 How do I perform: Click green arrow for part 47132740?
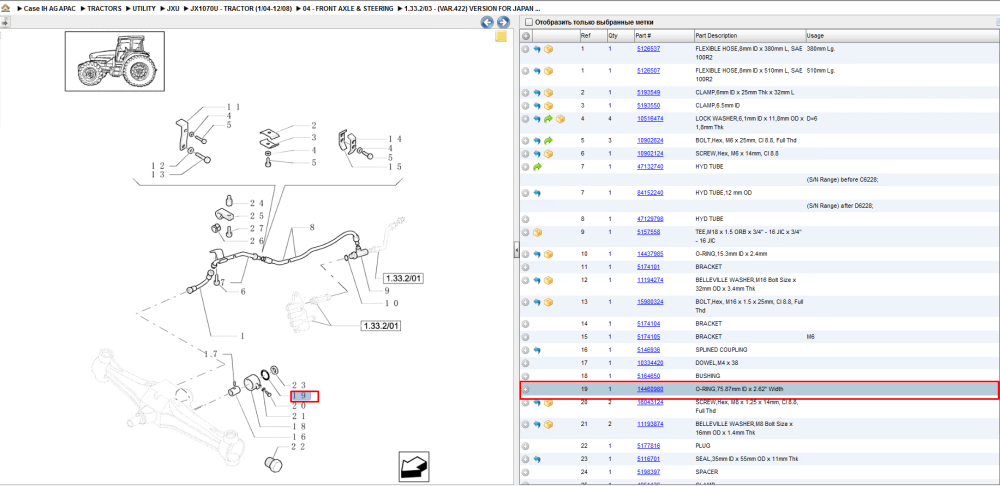[537, 166]
